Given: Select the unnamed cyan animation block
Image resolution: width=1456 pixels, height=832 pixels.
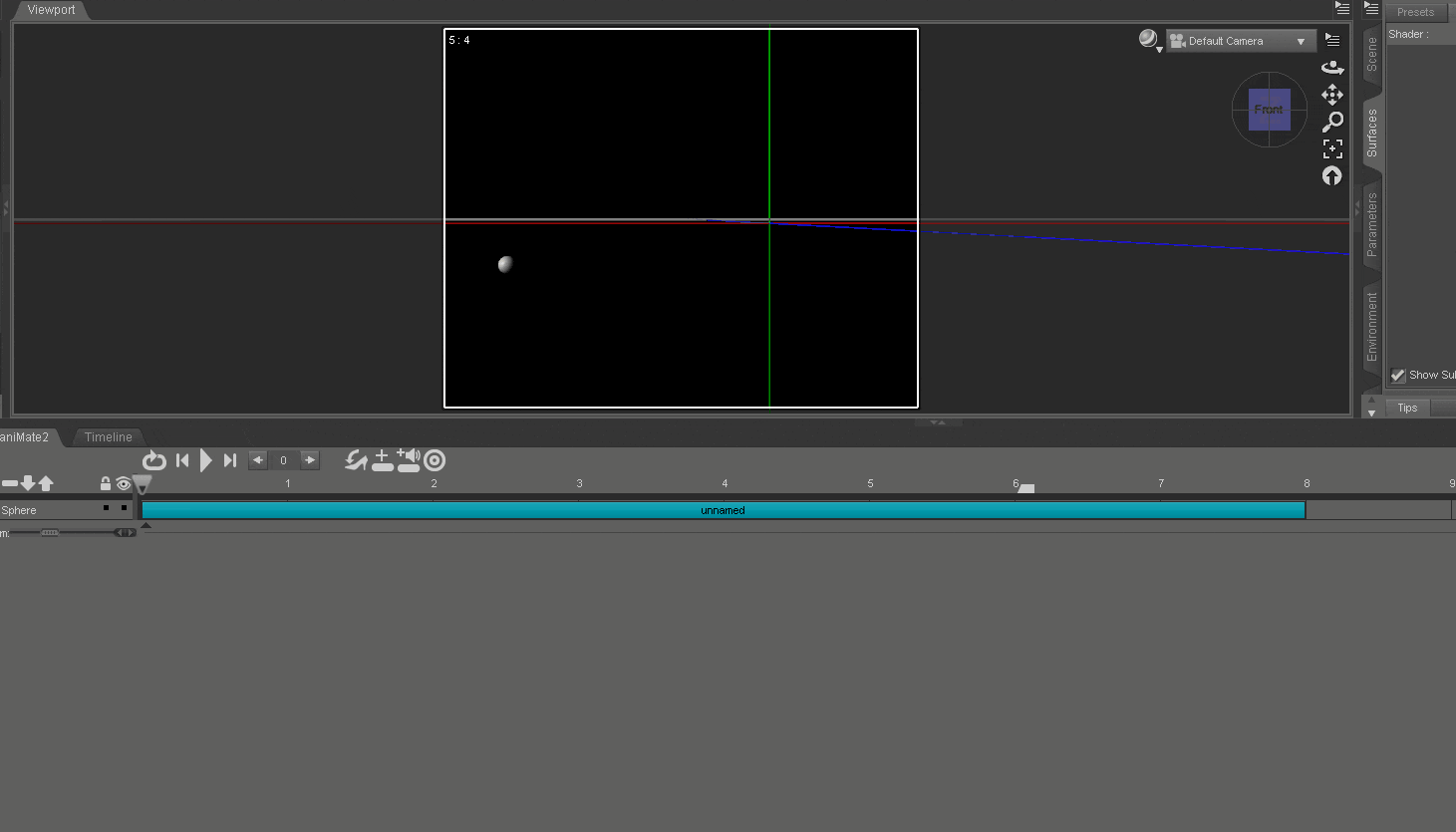Looking at the screenshot, I should [x=723, y=509].
